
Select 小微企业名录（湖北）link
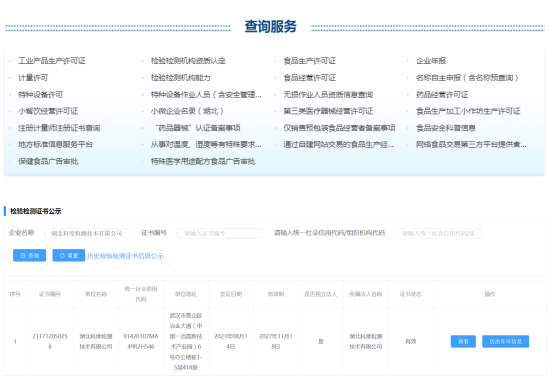(x=187, y=111)
